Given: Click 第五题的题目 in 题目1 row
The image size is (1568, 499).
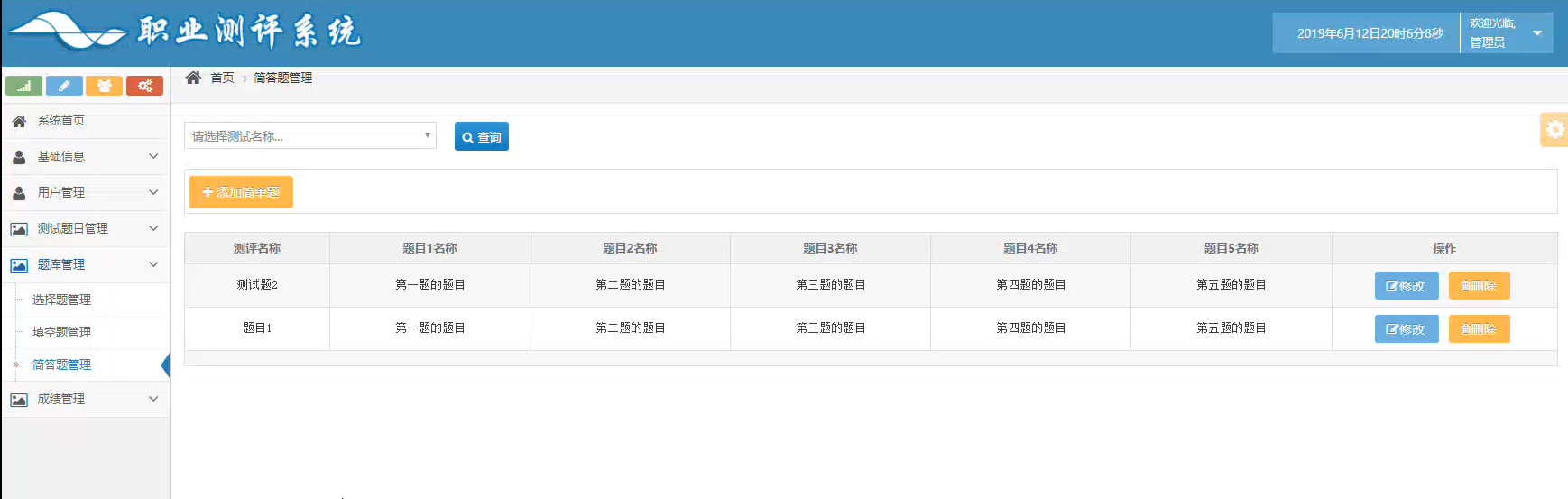Looking at the screenshot, I should (x=1231, y=328).
